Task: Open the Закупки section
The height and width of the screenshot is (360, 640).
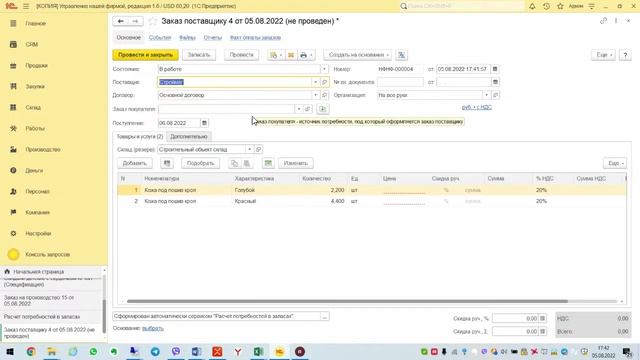Action: pos(35,87)
